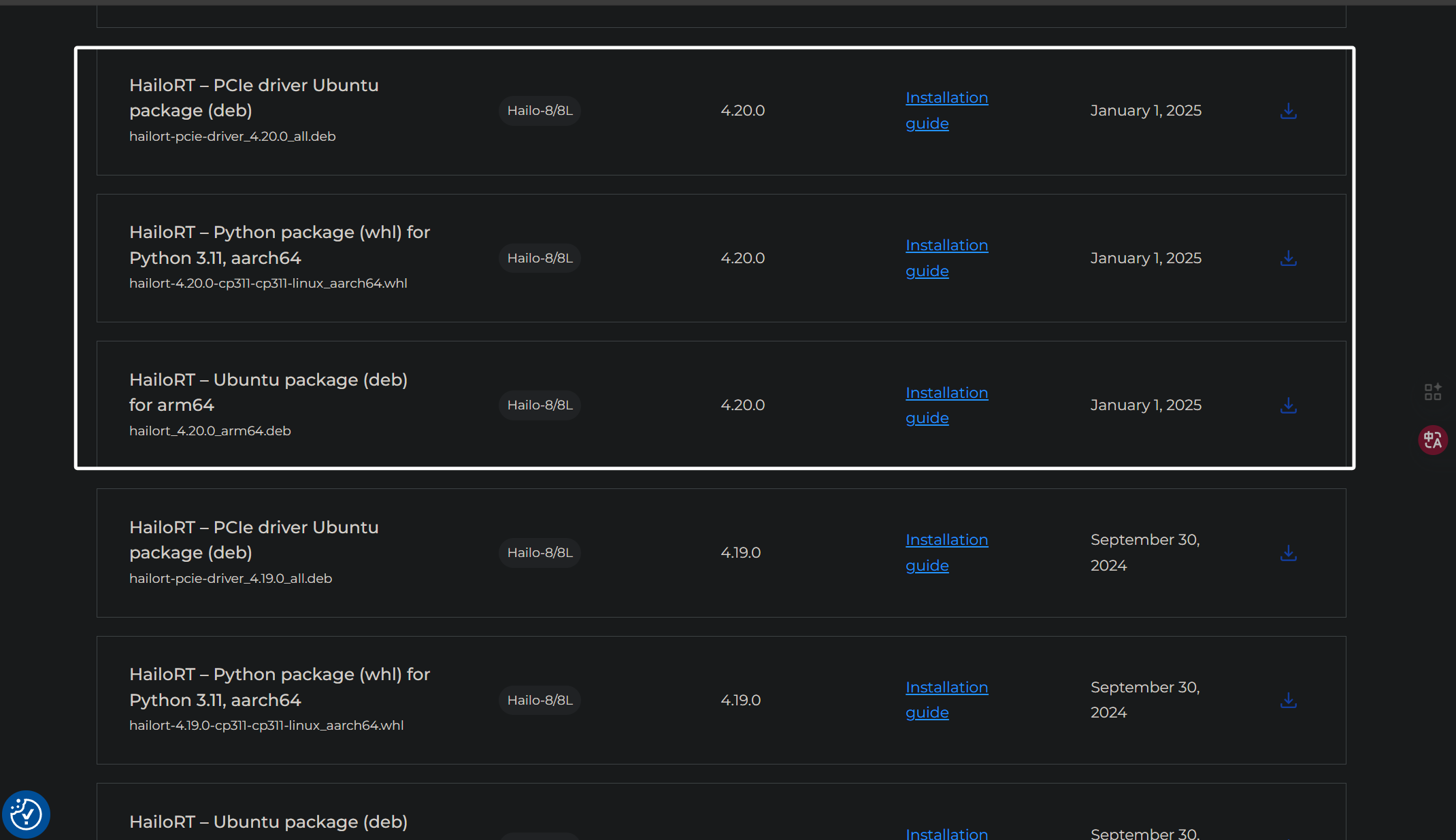The image size is (1456, 840).
Task: Click date January 1, 2025 in PCIe driver row
Action: [1146, 111]
